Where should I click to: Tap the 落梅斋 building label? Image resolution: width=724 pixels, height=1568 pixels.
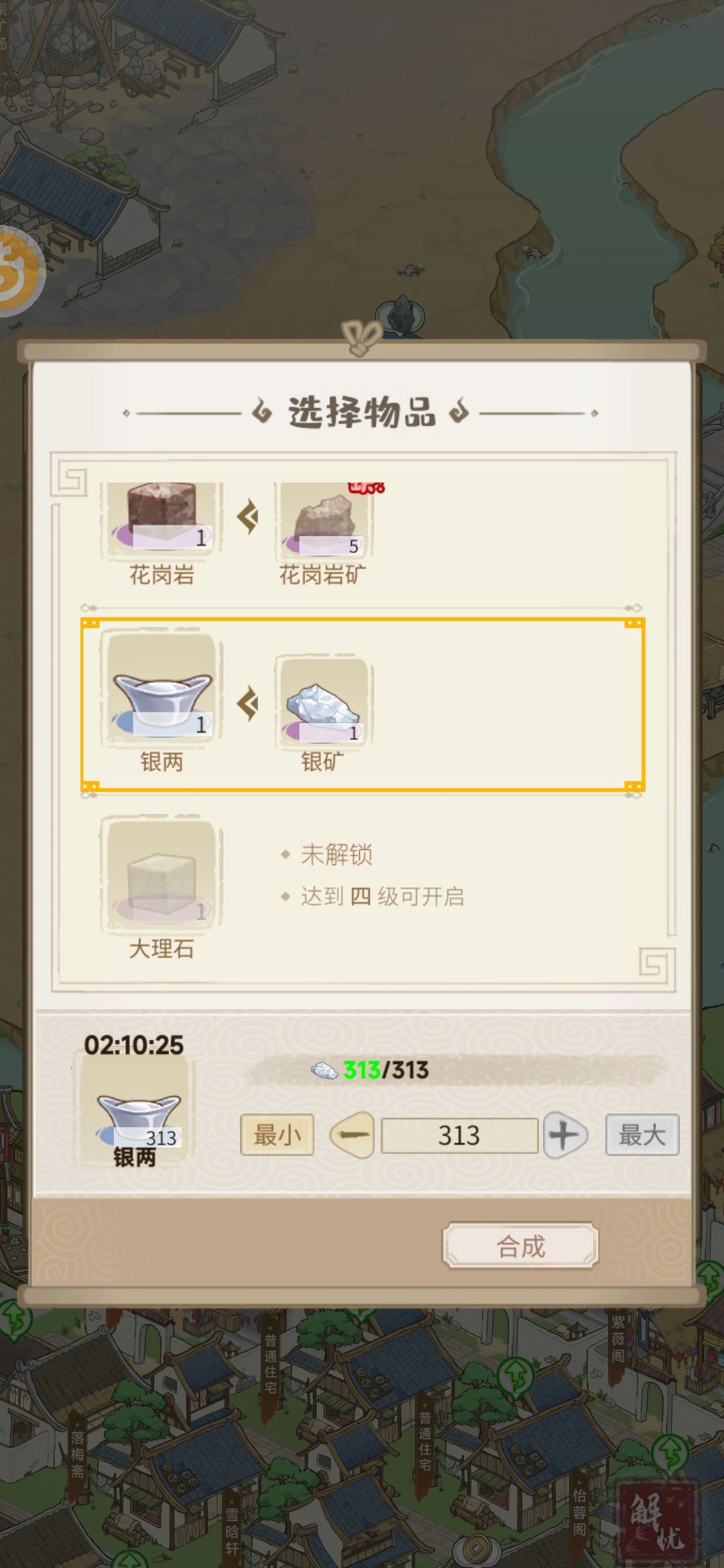pyautogui.click(x=78, y=1453)
